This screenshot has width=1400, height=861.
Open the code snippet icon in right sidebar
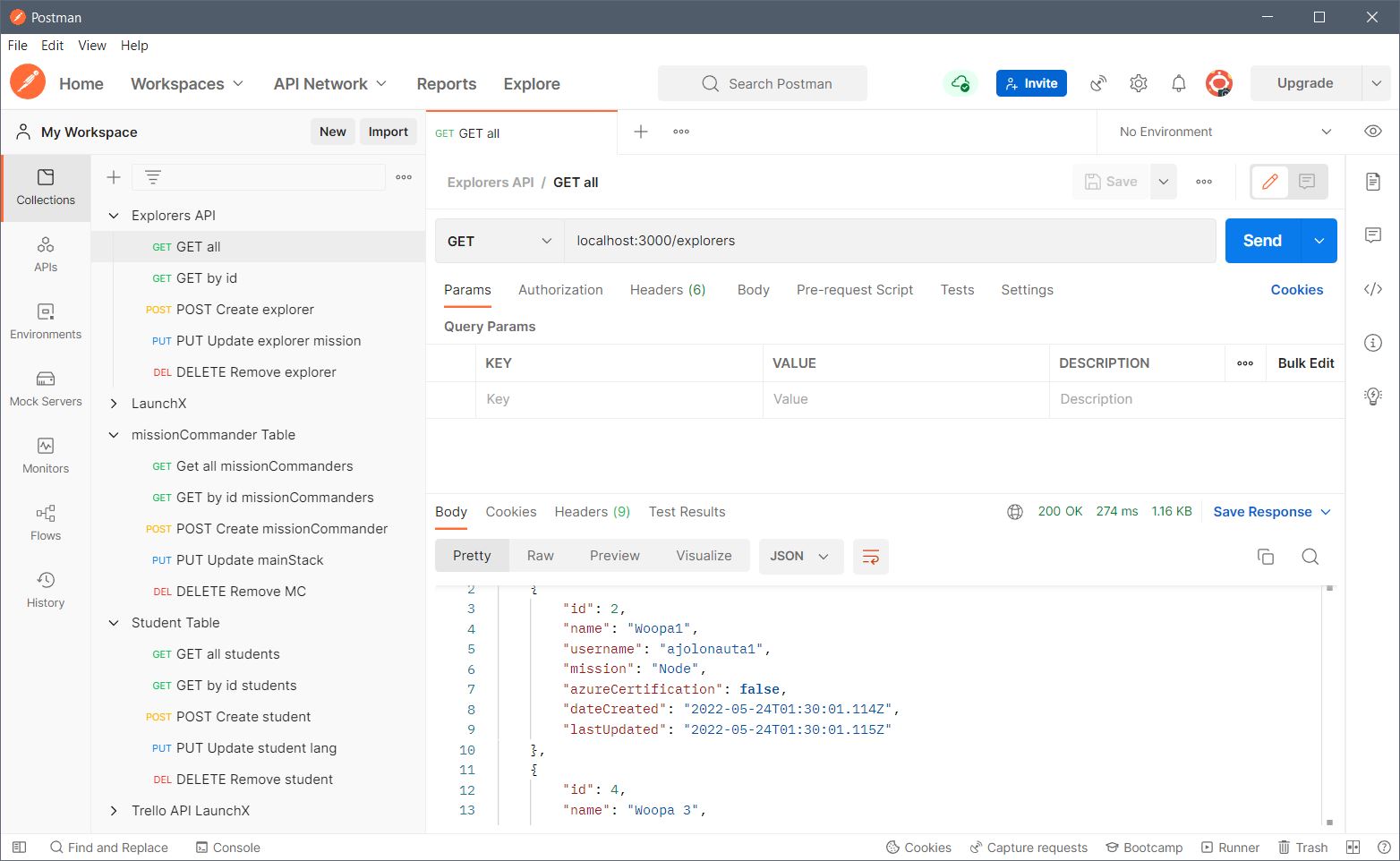[1373, 289]
